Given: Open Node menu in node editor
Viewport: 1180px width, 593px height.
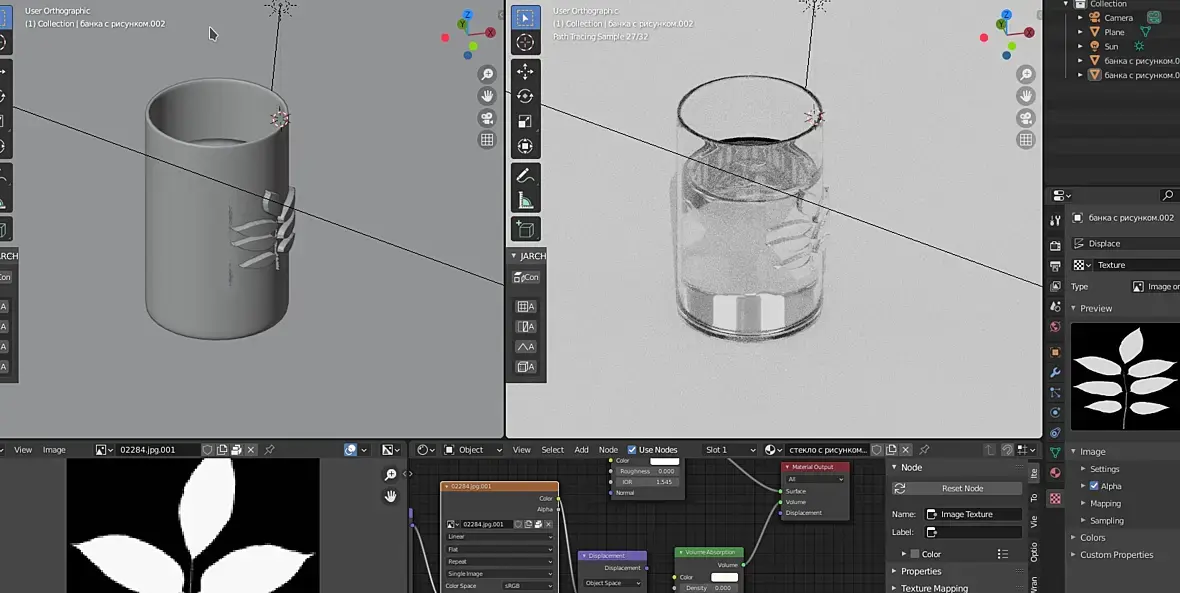Looking at the screenshot, I should [x=608, y=450].
